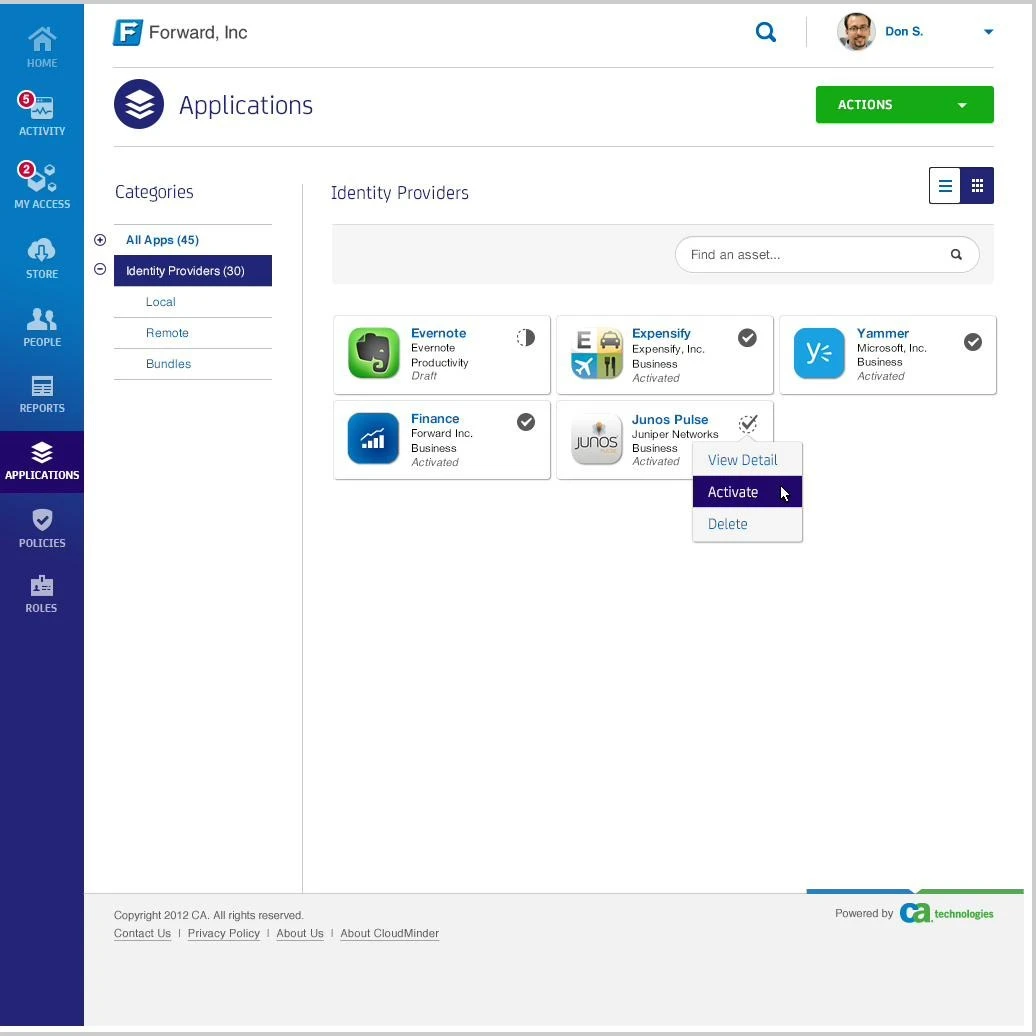This screenshot has width=1036, height=1036.
Task: Select the Remote subcategory
Action: click(x=167, y=333)
